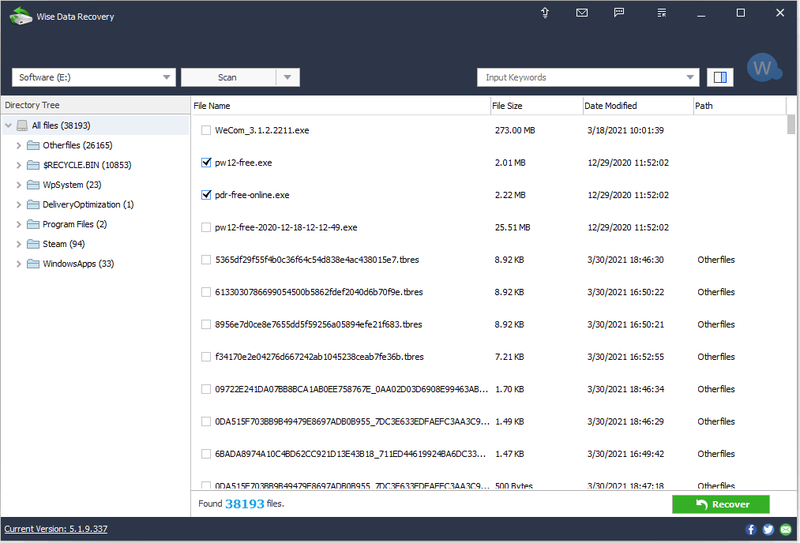800x543 pixels.
Task: Select the DeliveryOptimization (1) folder
Action: pyautogui.click(x=88, y=205)
